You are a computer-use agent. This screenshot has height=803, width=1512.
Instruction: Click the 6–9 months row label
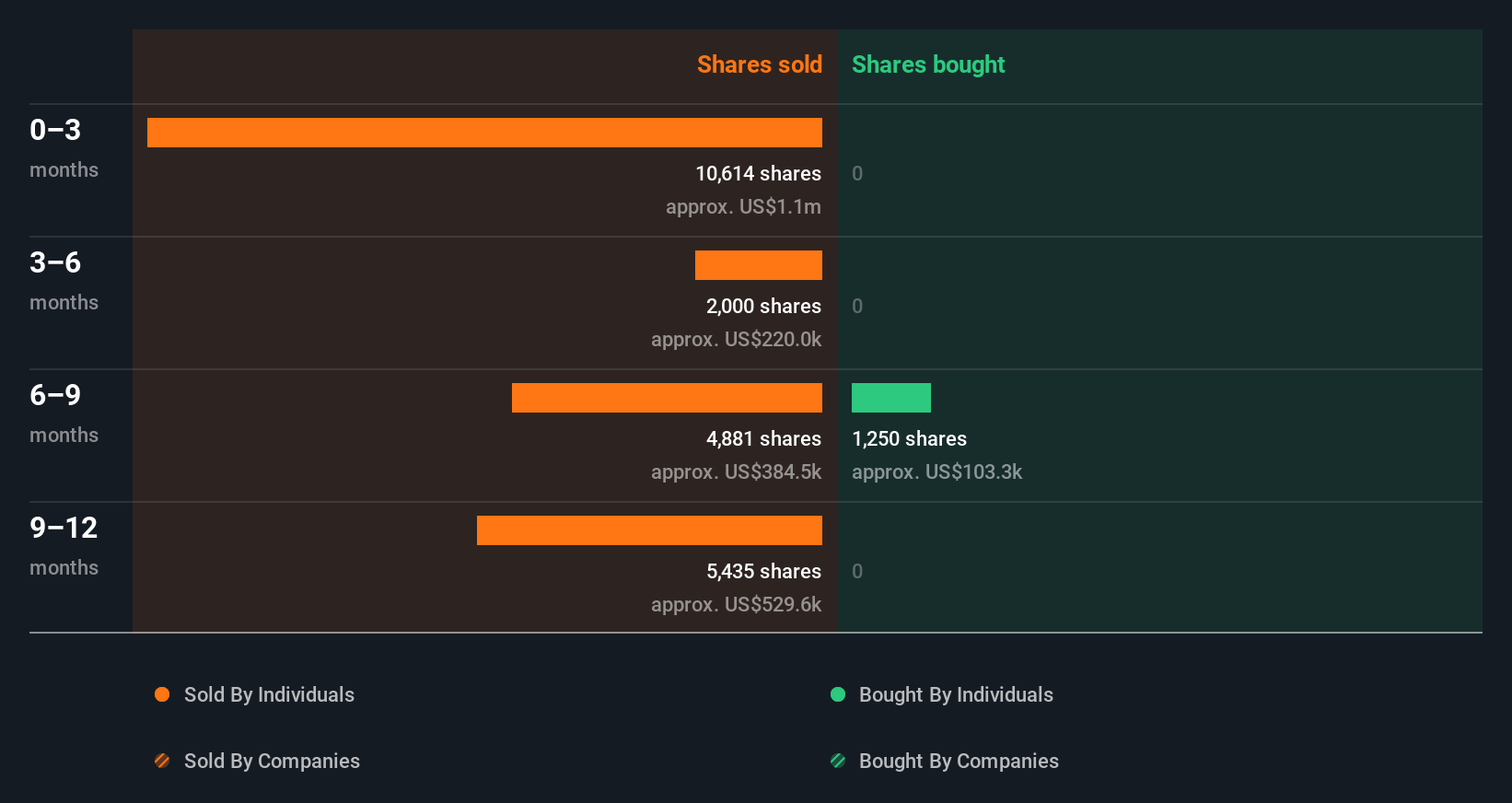[x=64, y=413]
